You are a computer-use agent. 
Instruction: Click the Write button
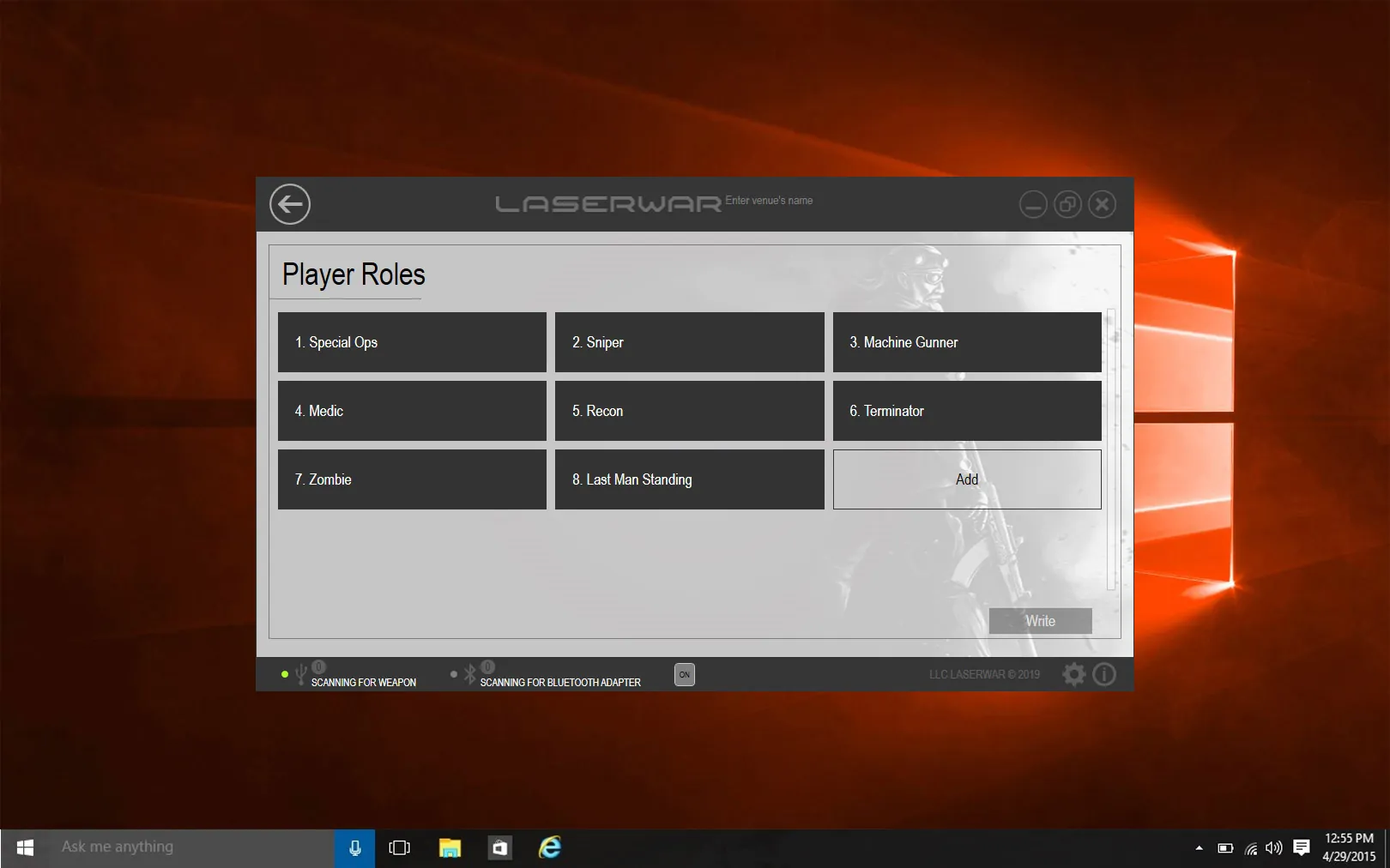pos(1040,621)
